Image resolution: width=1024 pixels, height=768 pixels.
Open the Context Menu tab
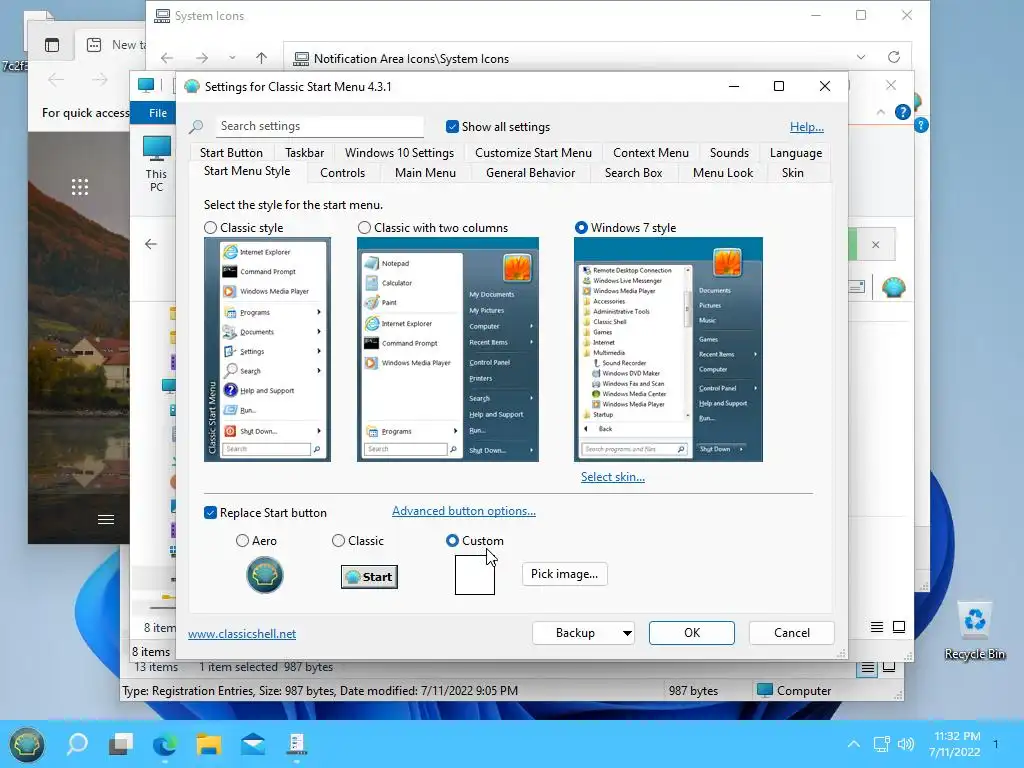tap(650, 153)
